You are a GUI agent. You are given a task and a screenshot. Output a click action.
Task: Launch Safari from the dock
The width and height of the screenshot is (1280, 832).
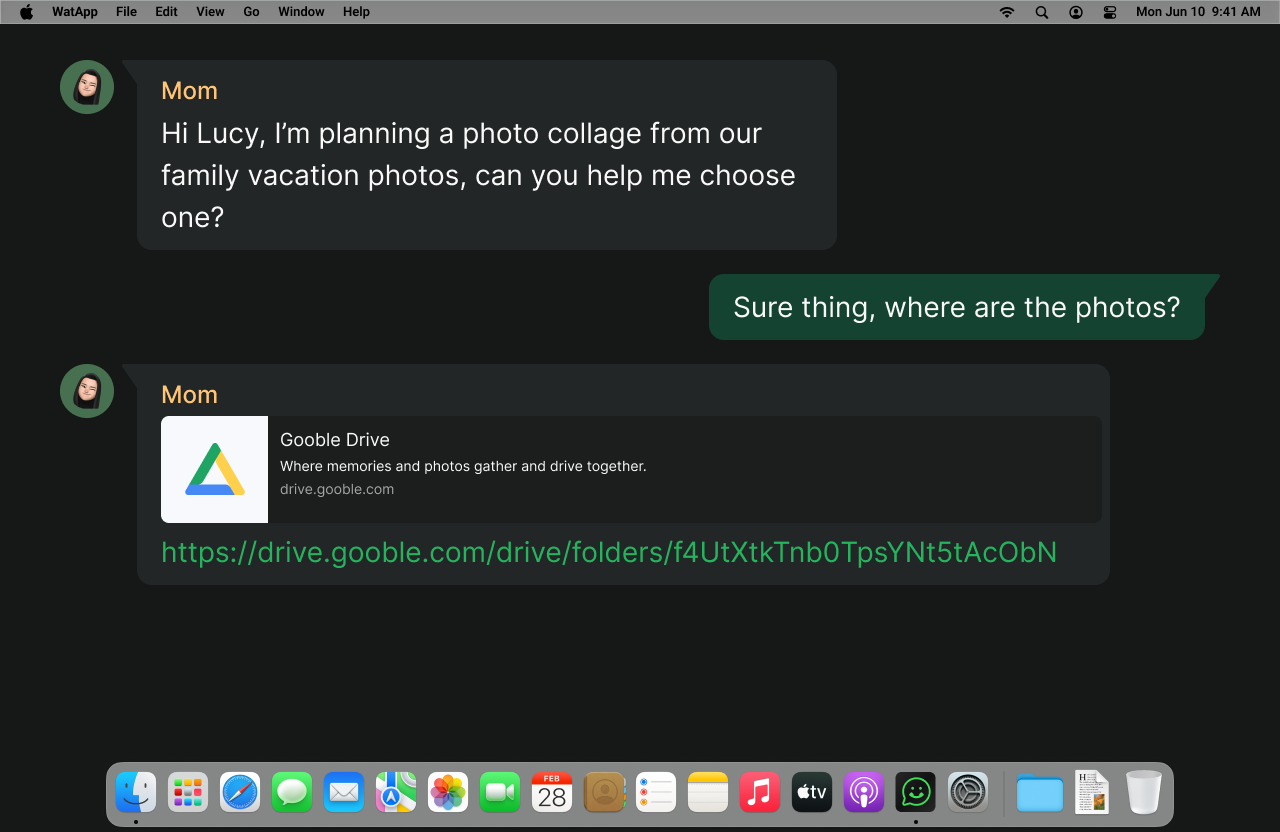point(240,793)
